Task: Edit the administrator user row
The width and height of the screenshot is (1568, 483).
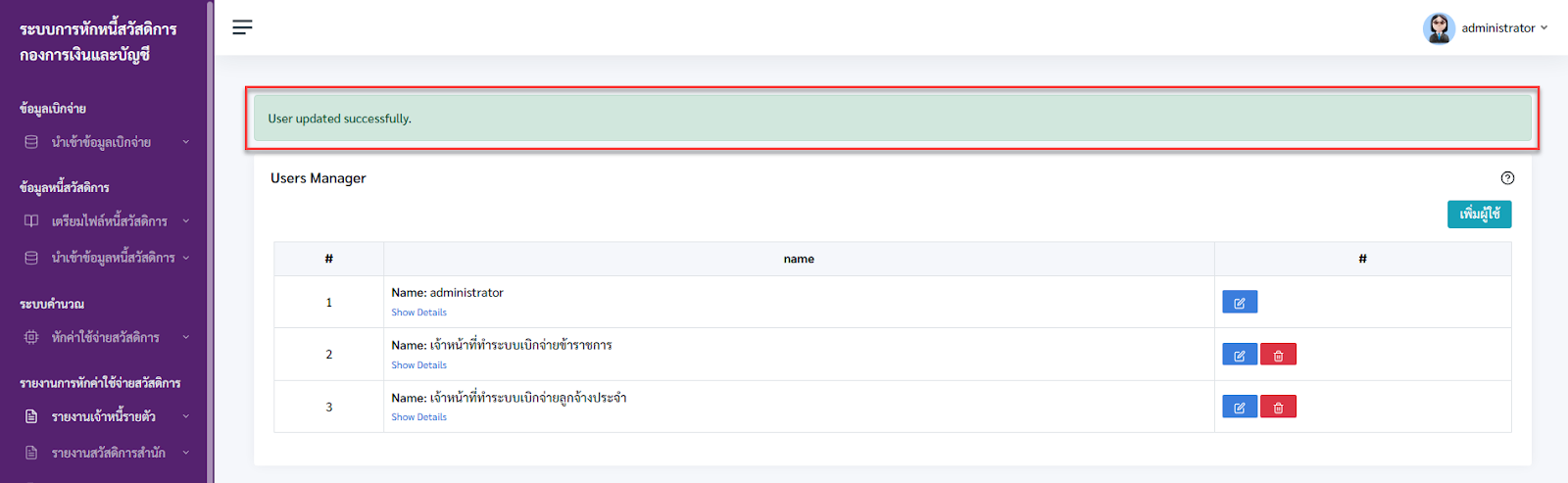Action: pyautogui.click(x=1240, y=302)
